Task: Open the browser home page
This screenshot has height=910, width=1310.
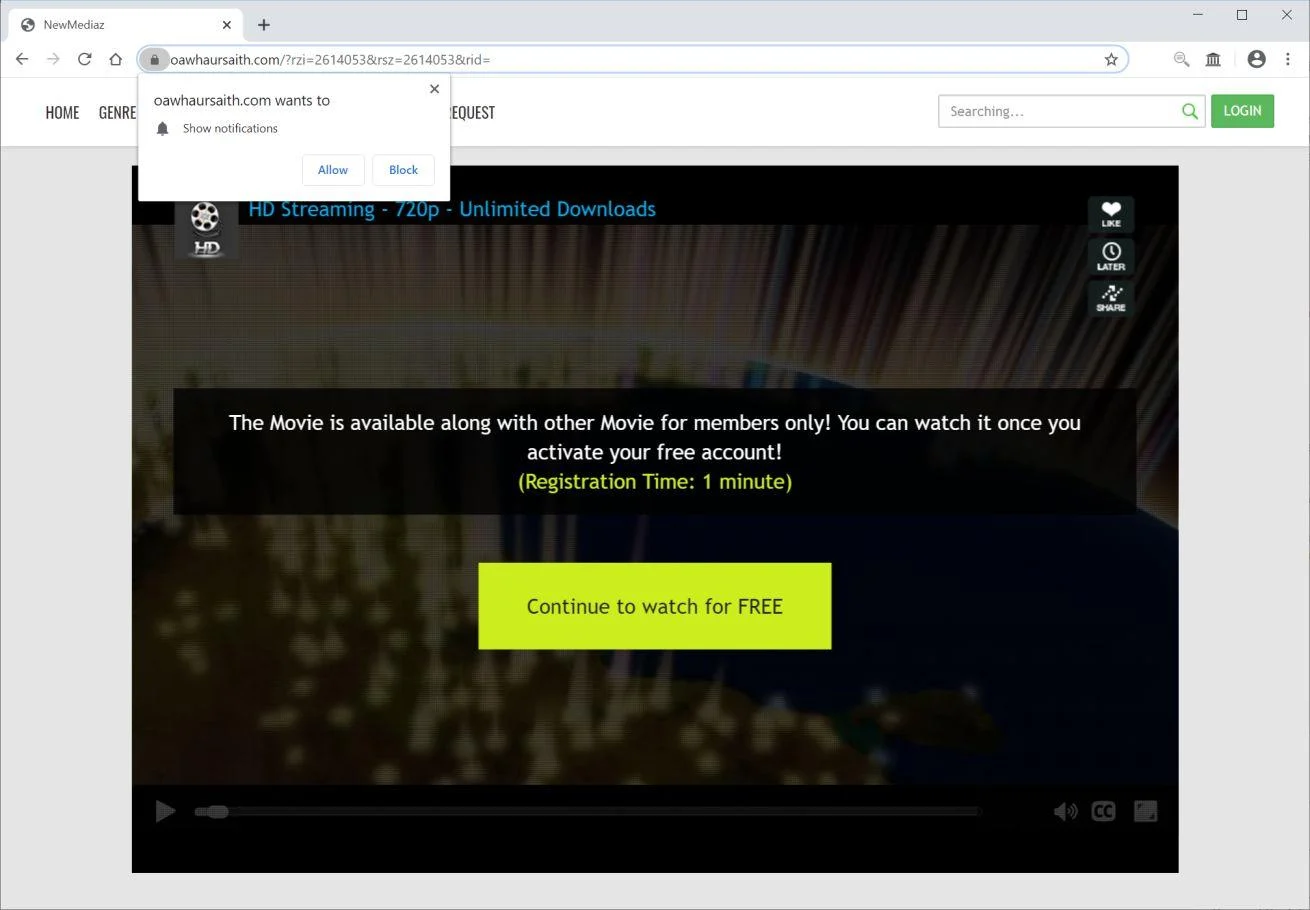Action: coord(116,59)
